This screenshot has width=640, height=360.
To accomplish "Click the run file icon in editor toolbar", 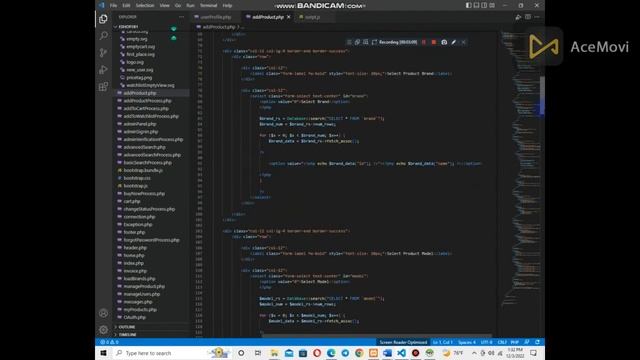I will tap(518, 17).
